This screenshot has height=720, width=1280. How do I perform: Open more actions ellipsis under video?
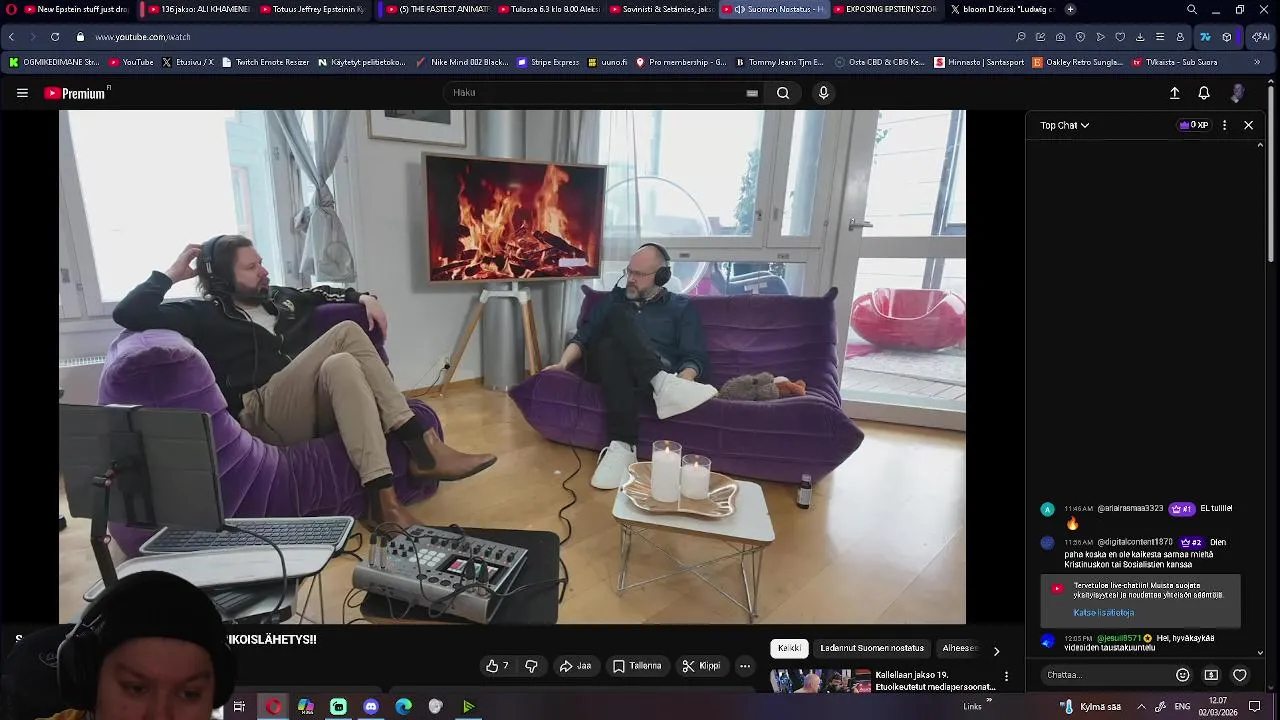[745, 666]
